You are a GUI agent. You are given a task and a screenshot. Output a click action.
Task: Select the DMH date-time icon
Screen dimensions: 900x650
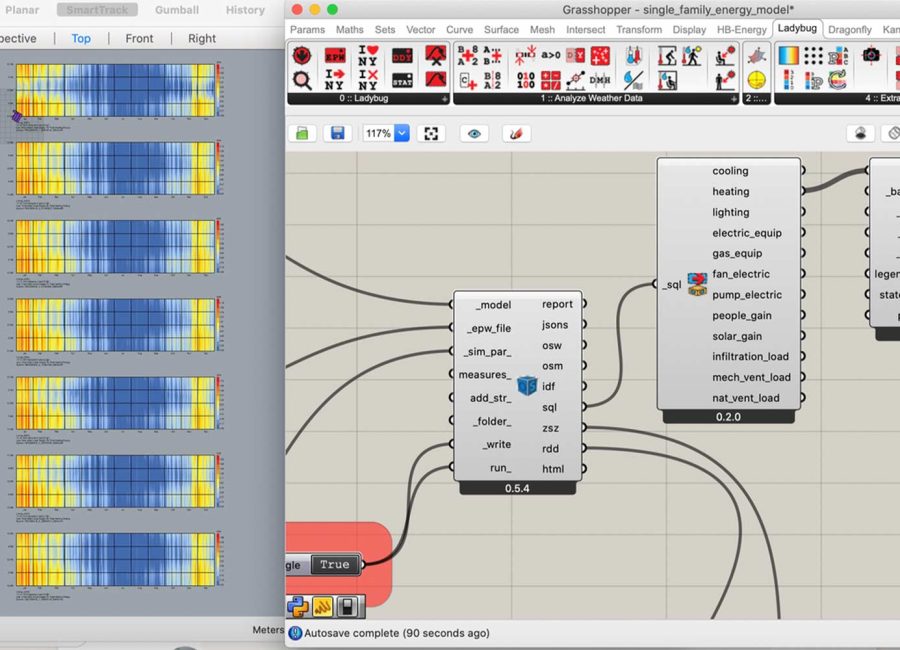[600, 80]
